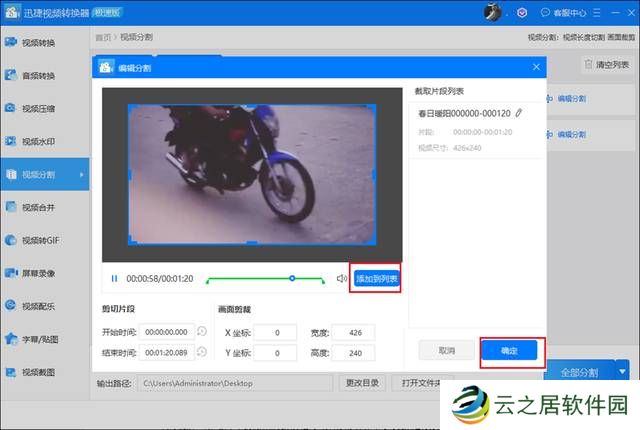Close the 编辑分割 dialog
This screenshot has width=640, height=430.
tap(536, 68)
